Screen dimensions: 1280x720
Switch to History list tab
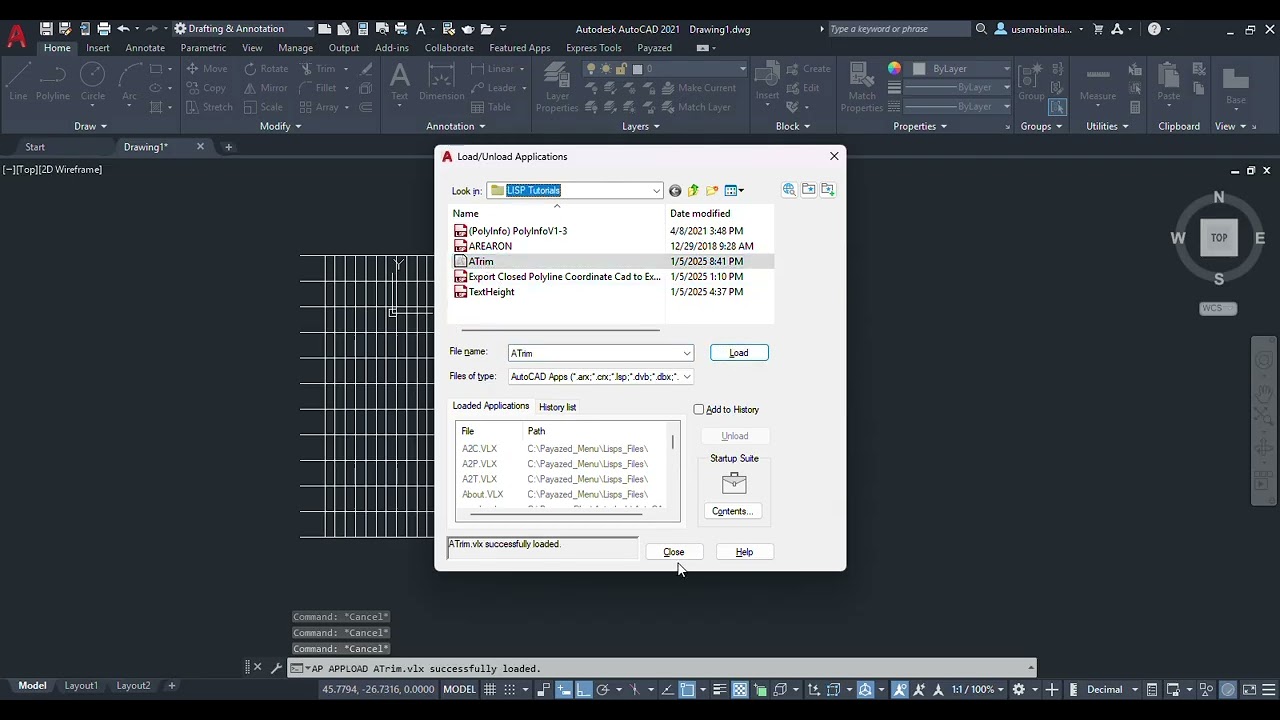(557, 407)
